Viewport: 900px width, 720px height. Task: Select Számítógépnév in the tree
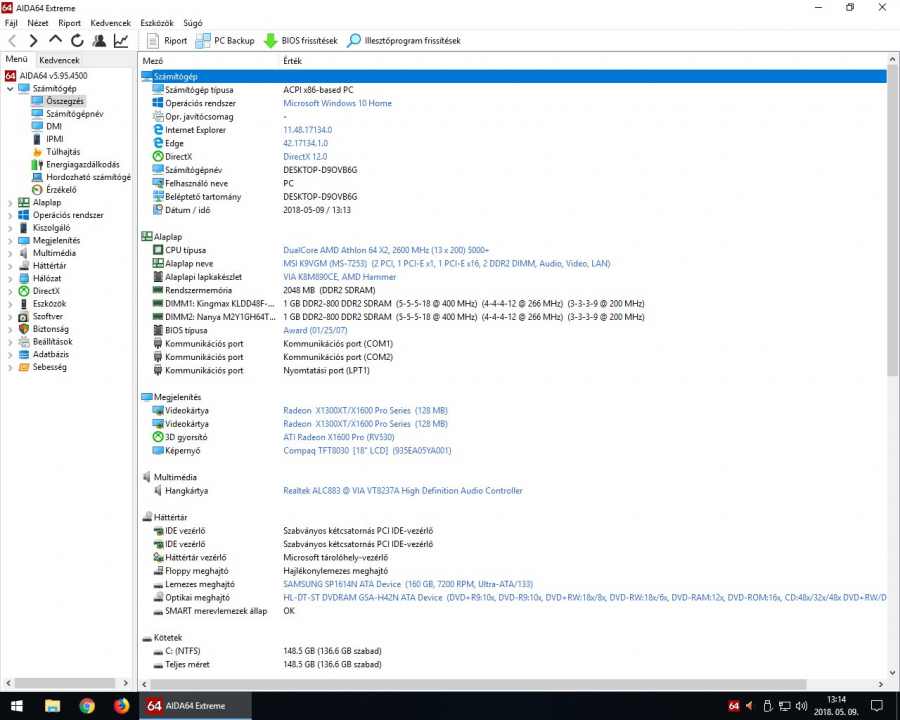pos(75,114)
